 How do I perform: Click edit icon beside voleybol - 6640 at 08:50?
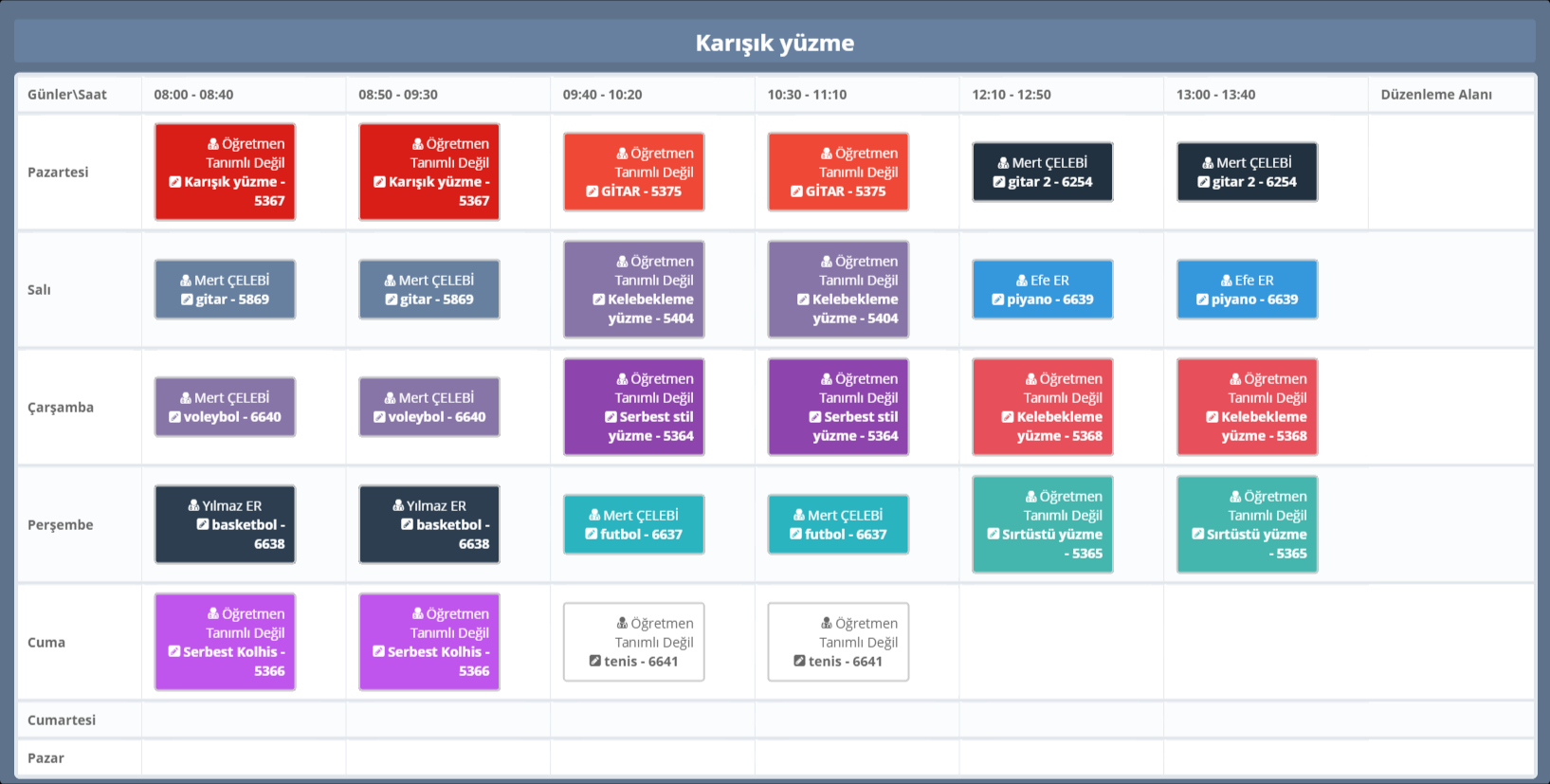click(379, 417)
